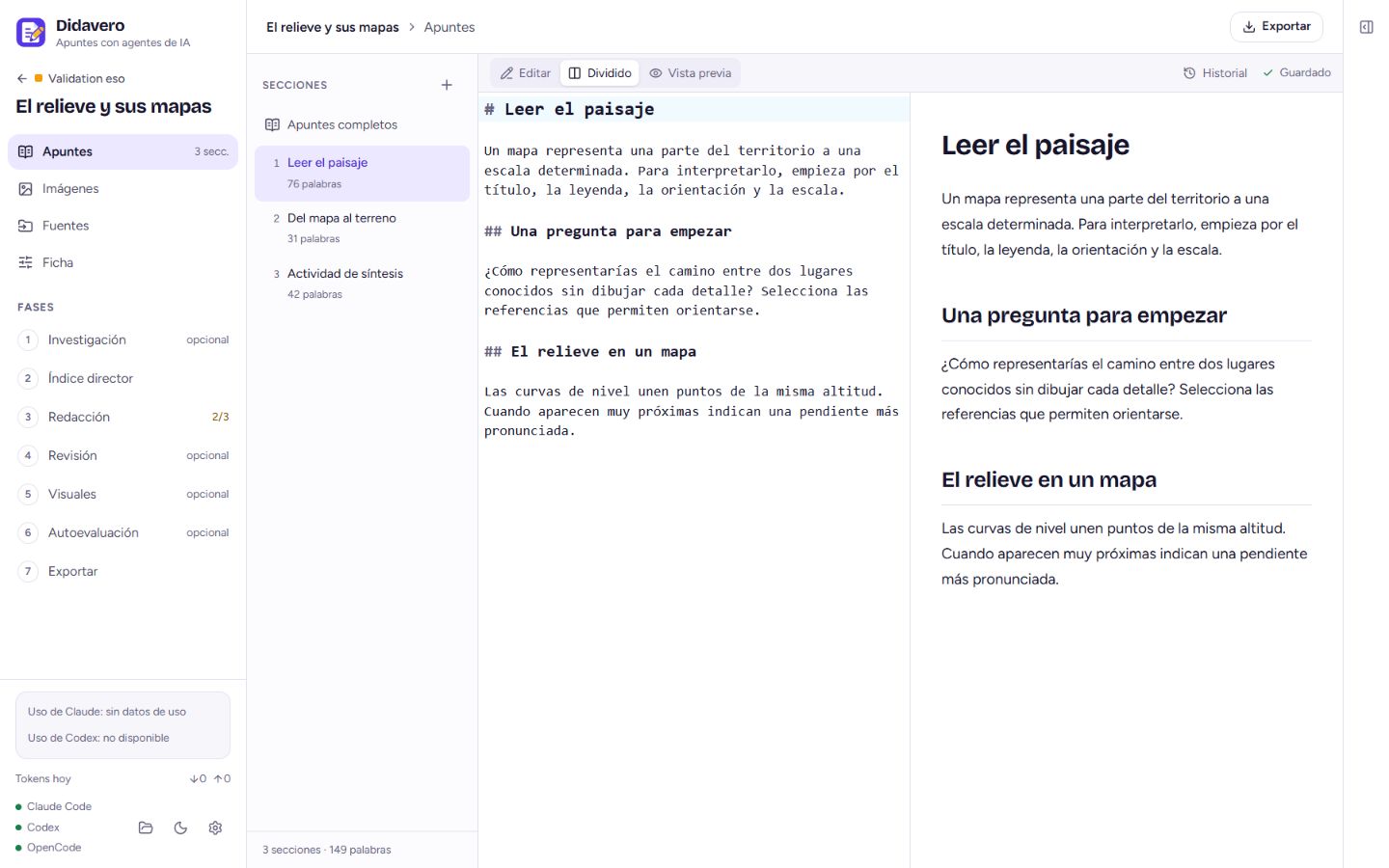The height and width of the screenshot is (868, 1389).
Task: Open phase 5 Visuales
Action: pyautogui.click(x=123, y=494)
